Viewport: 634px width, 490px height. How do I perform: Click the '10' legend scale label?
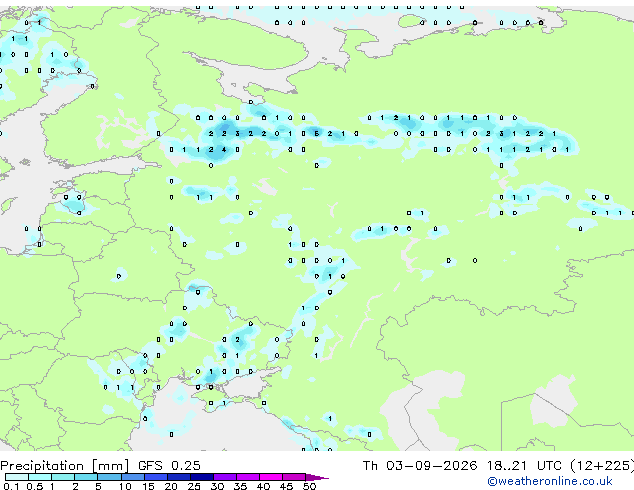(125, 486)
